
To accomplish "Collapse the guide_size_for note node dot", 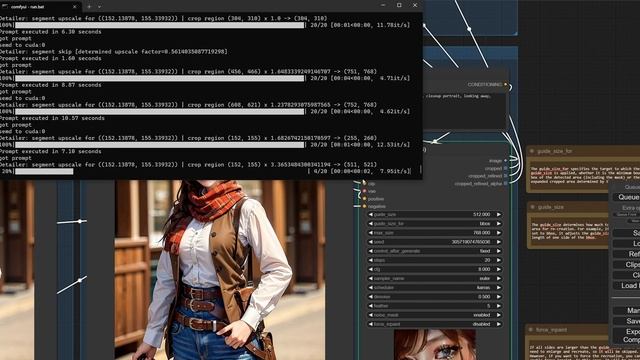I will click(x=532, y=151).
